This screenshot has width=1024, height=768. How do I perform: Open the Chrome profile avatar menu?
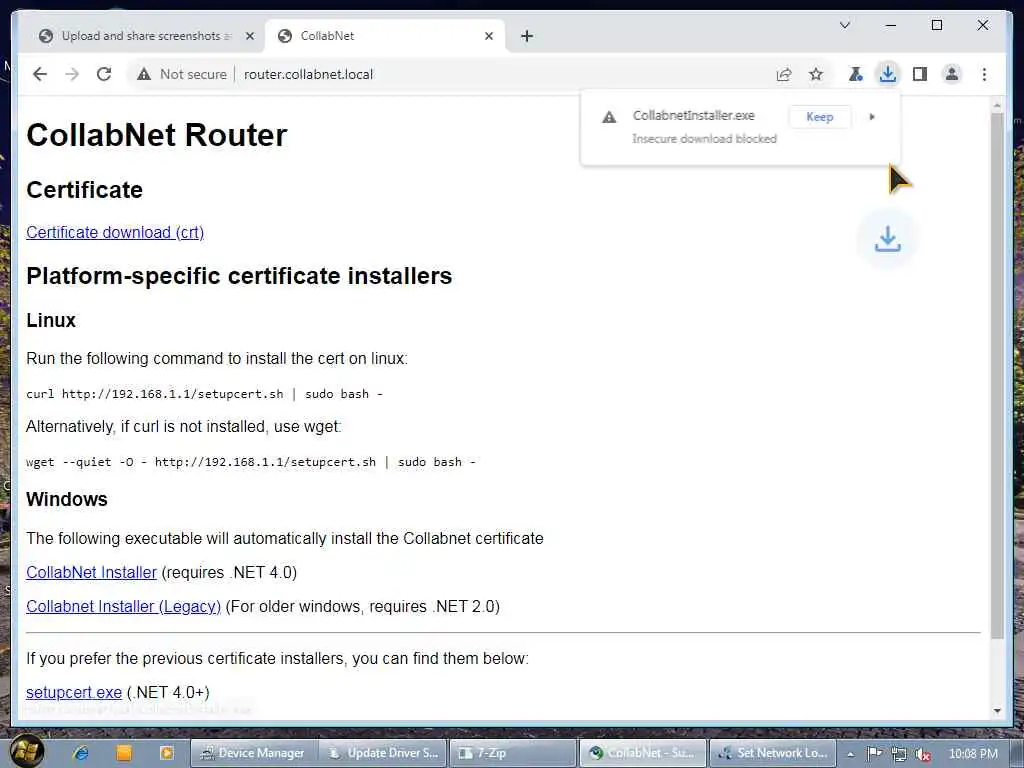click(x=952, y=74)
